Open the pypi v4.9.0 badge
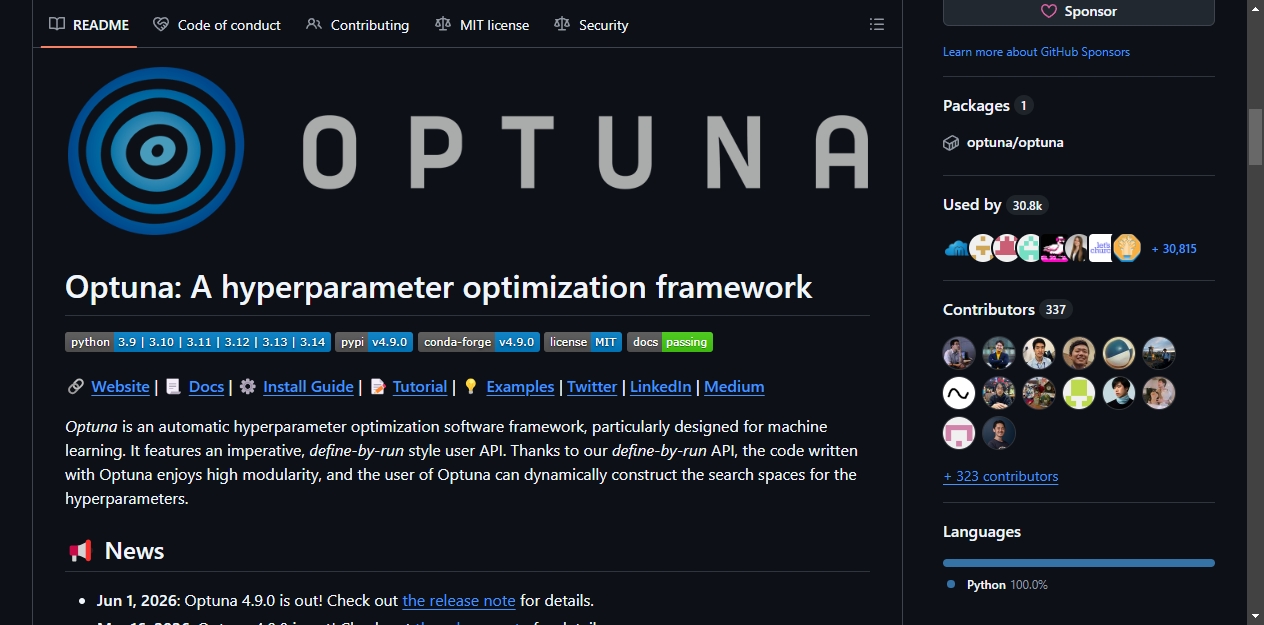The width and height of the screenshot is (1264, 625). coord(374,342)
